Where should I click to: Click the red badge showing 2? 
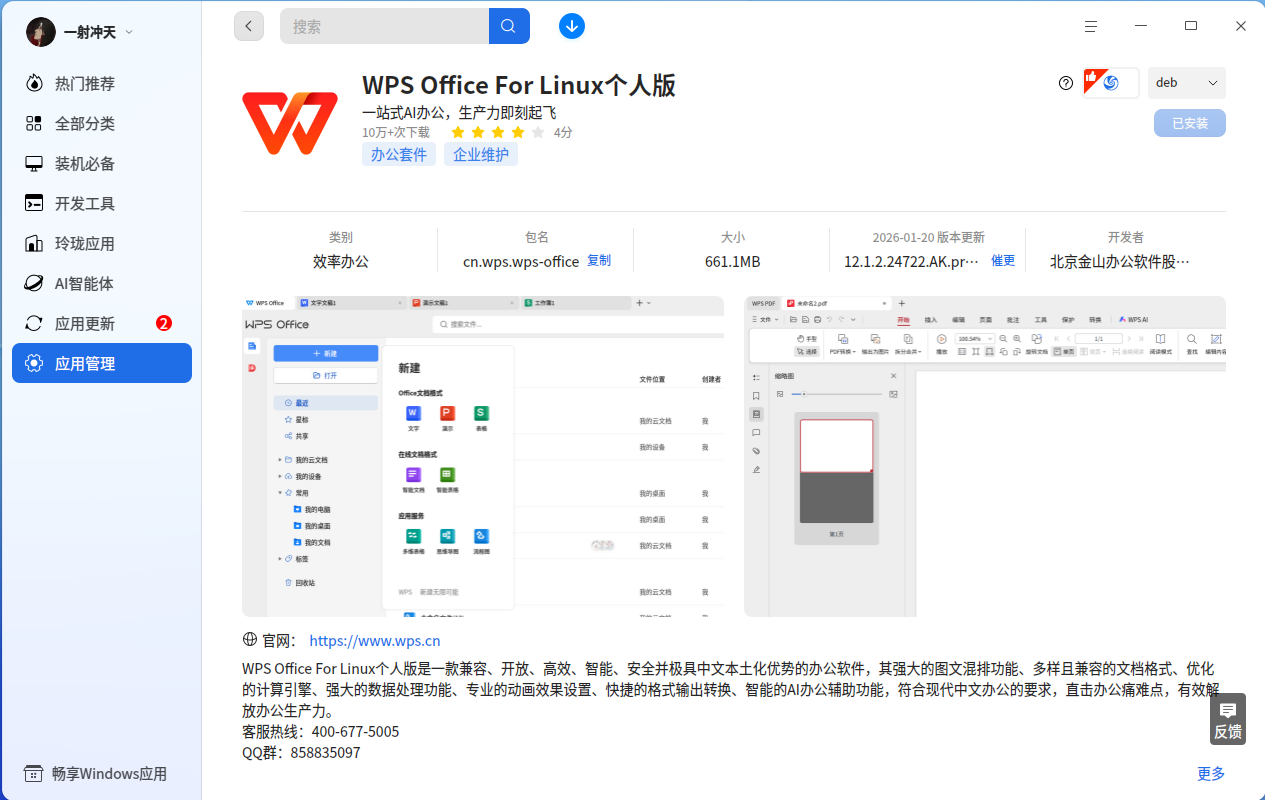pyautogui.click(x=164, y=323)
